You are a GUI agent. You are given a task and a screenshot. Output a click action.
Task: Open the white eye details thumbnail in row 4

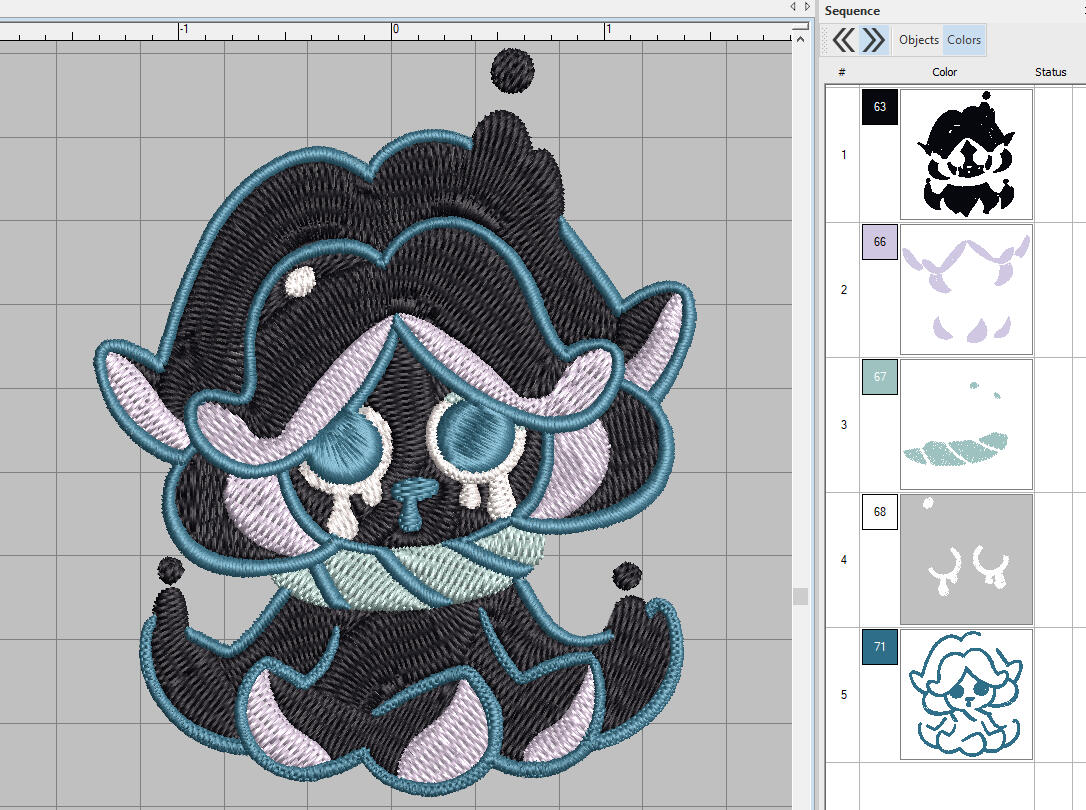pyautogui.click(x=966, y=559)
